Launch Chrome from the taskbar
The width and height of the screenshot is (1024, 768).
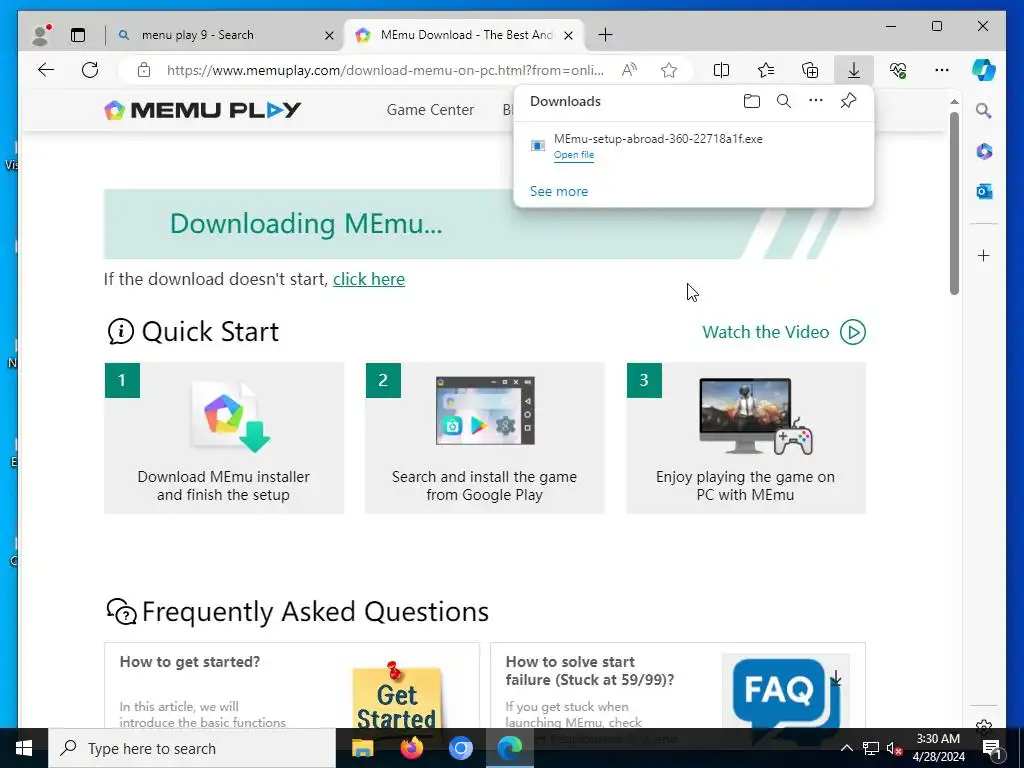(x=460, y=748)
